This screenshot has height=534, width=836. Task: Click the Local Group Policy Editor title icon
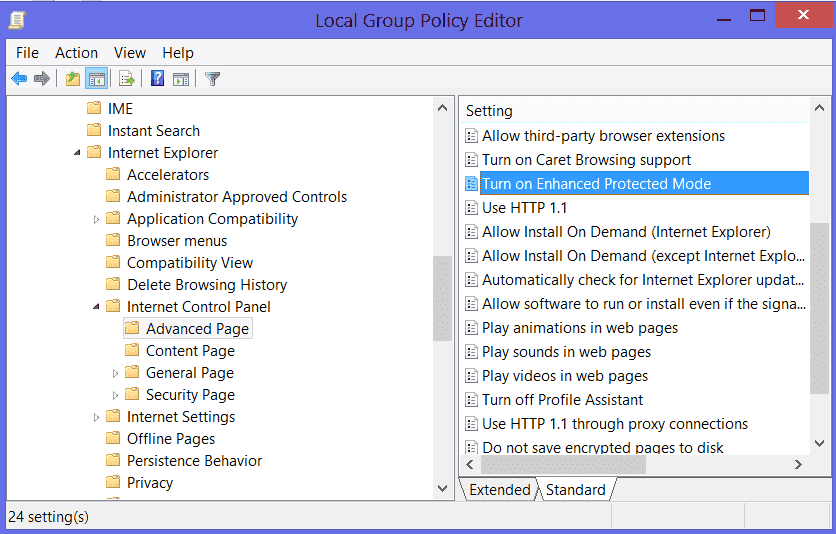(18, 20)
